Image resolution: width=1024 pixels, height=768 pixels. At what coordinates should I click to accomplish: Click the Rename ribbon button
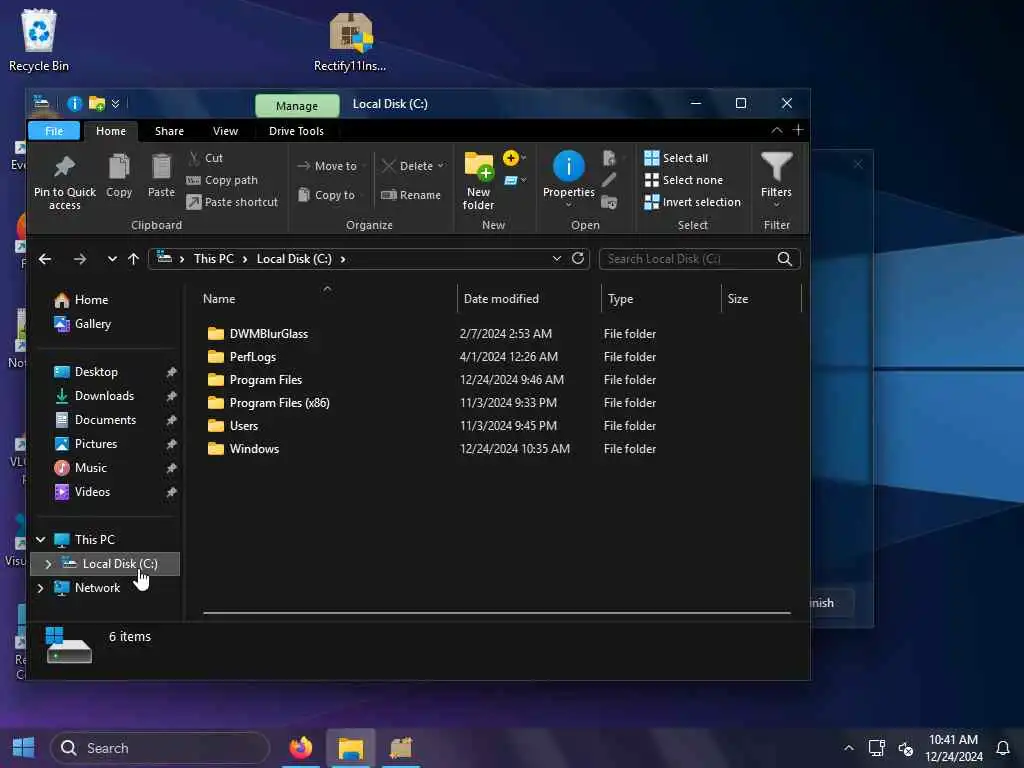(x=411, y=195)
